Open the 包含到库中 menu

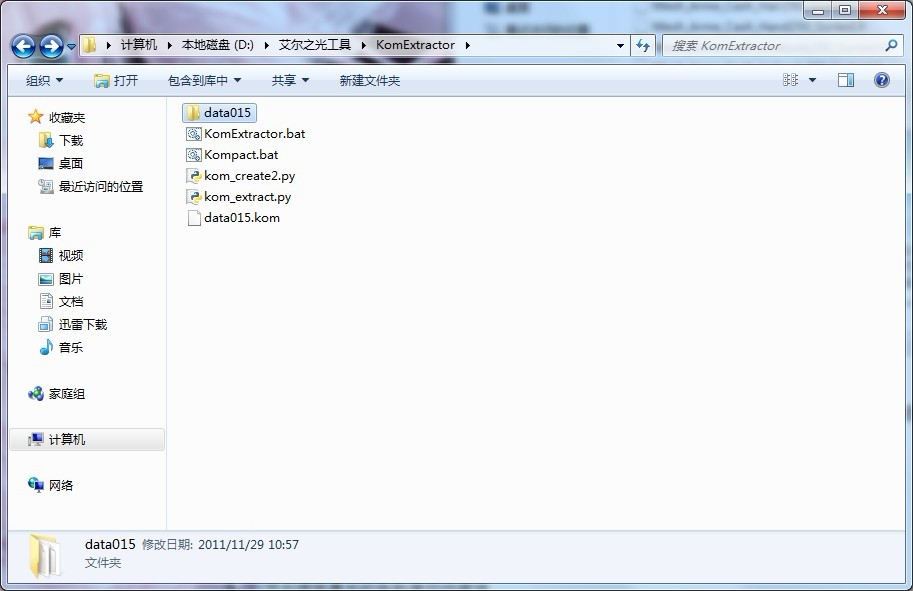[204, 80]
